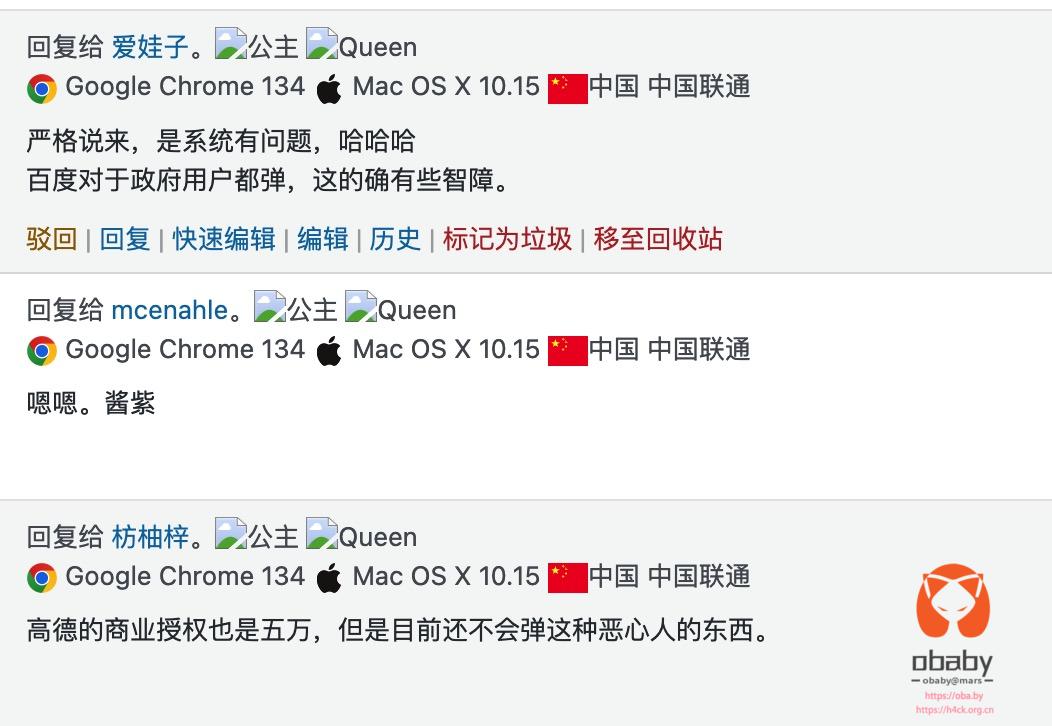Click the Apple logo in first comment
Screen dimensions: 1052x726
coord(329,89)
